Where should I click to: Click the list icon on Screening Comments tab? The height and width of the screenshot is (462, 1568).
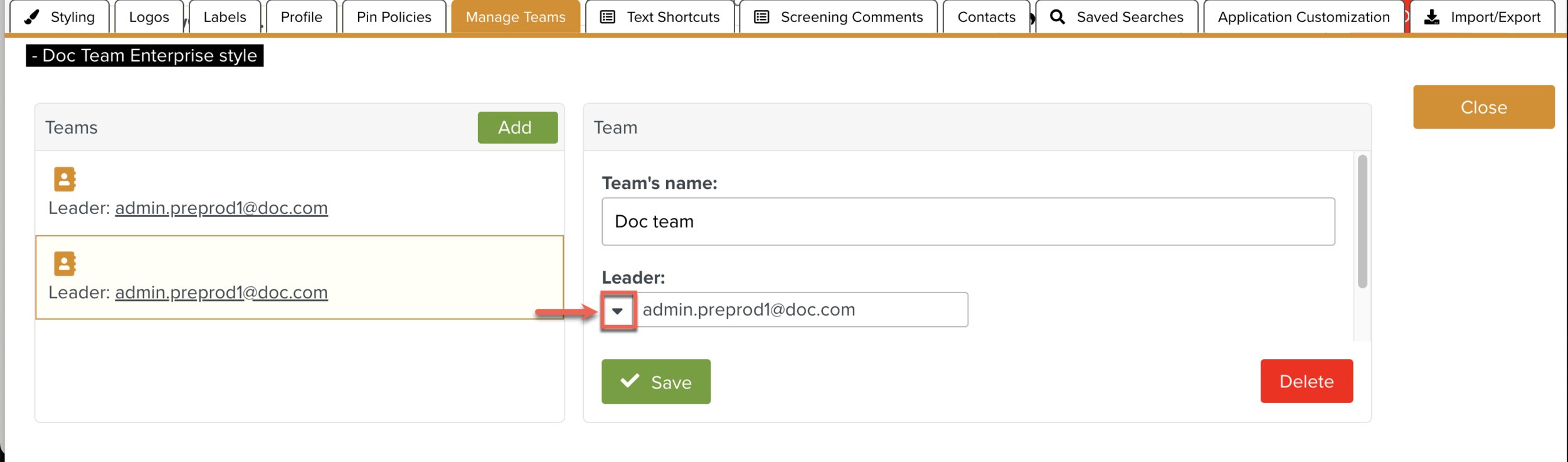761,17
